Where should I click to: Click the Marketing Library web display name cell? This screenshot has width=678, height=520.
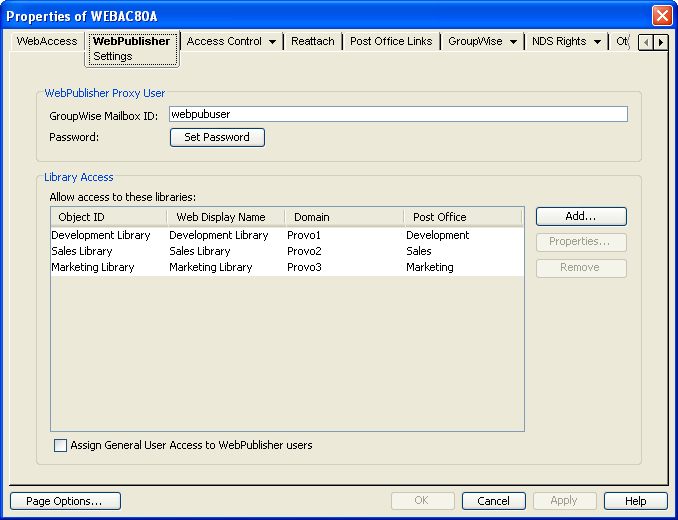(211, 267)
